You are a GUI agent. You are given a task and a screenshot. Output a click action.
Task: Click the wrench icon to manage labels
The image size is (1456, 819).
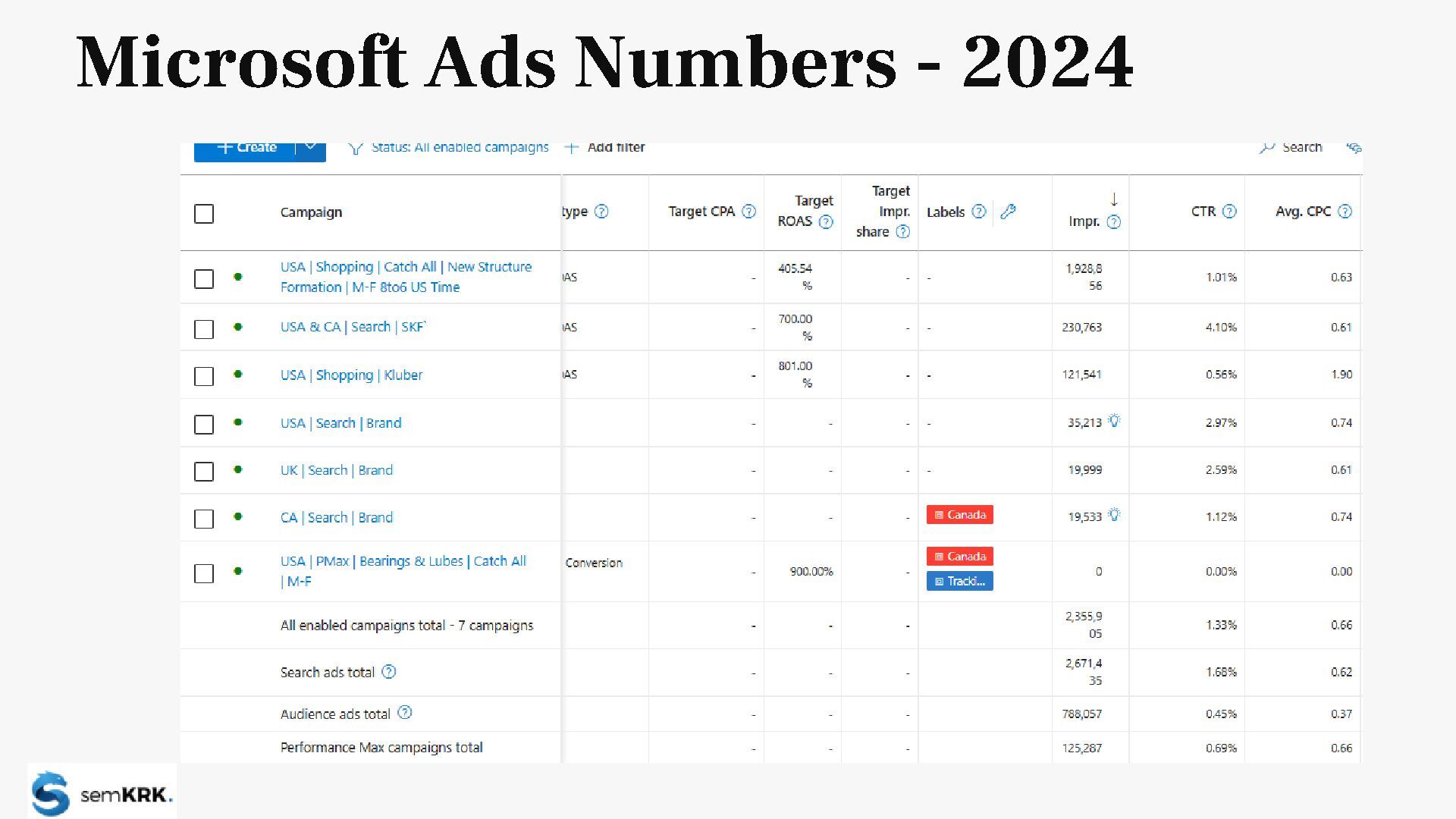tap(1008, 212)
